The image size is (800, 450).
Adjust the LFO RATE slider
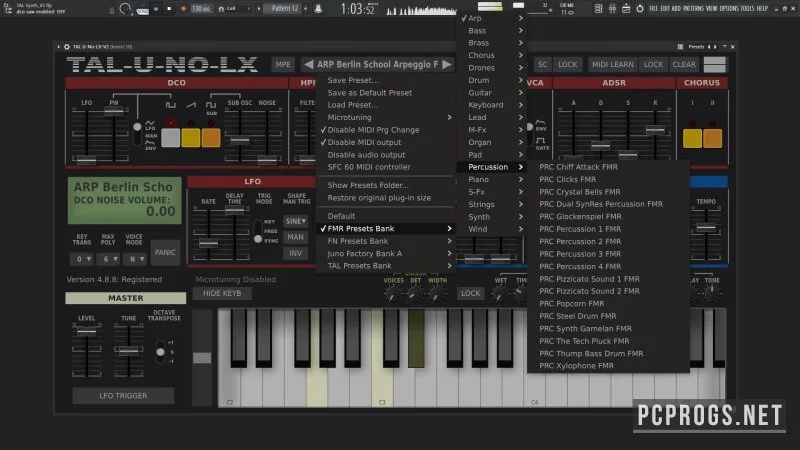click(x=208, y=243)
